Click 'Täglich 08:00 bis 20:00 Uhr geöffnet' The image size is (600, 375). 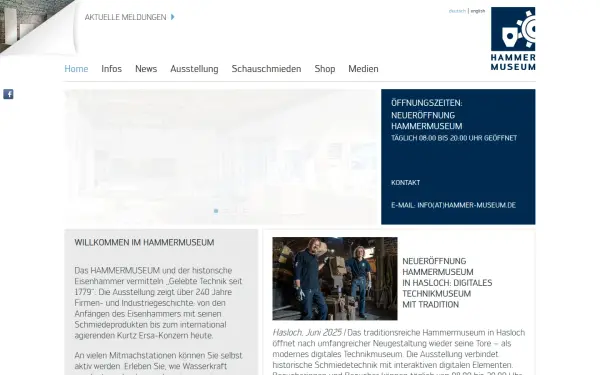click(454, 138)
